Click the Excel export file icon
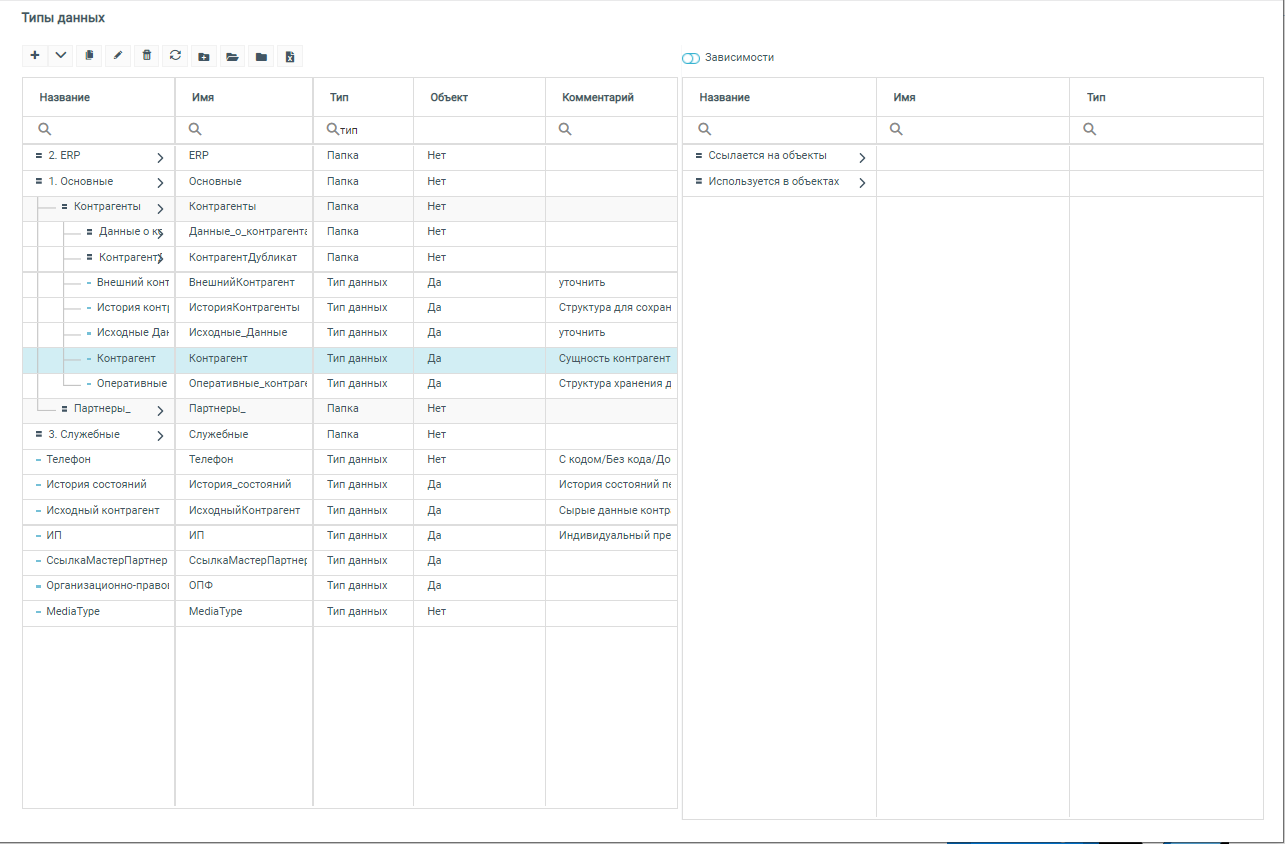 290,57
